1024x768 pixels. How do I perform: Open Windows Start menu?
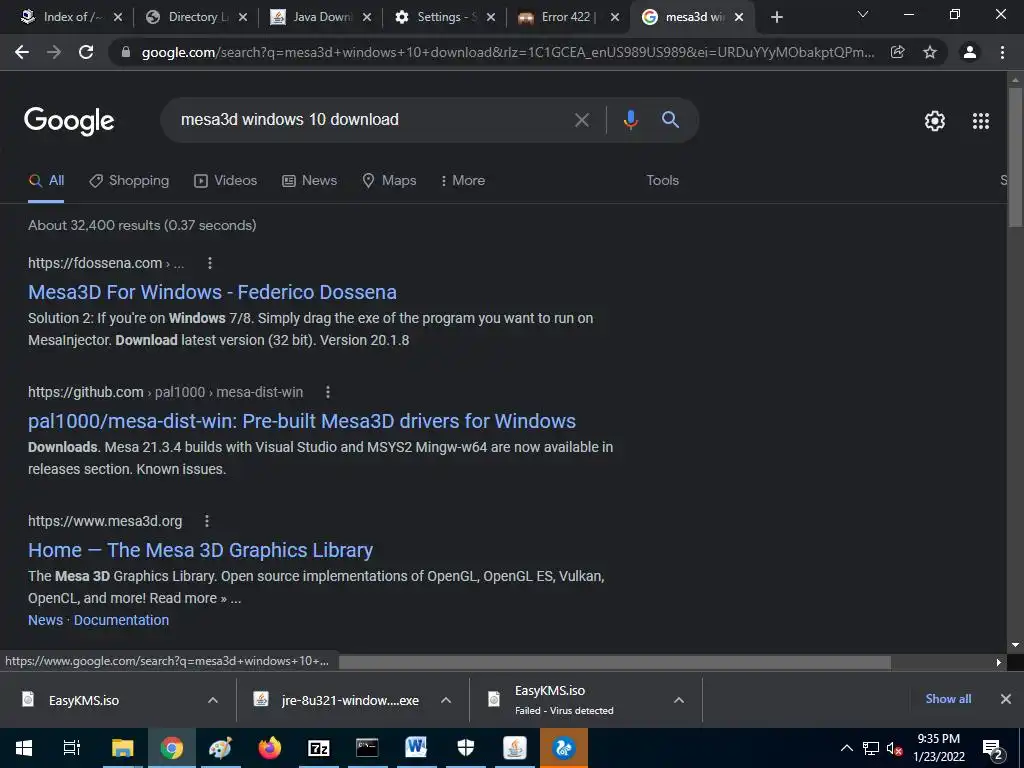click(24, 748)
